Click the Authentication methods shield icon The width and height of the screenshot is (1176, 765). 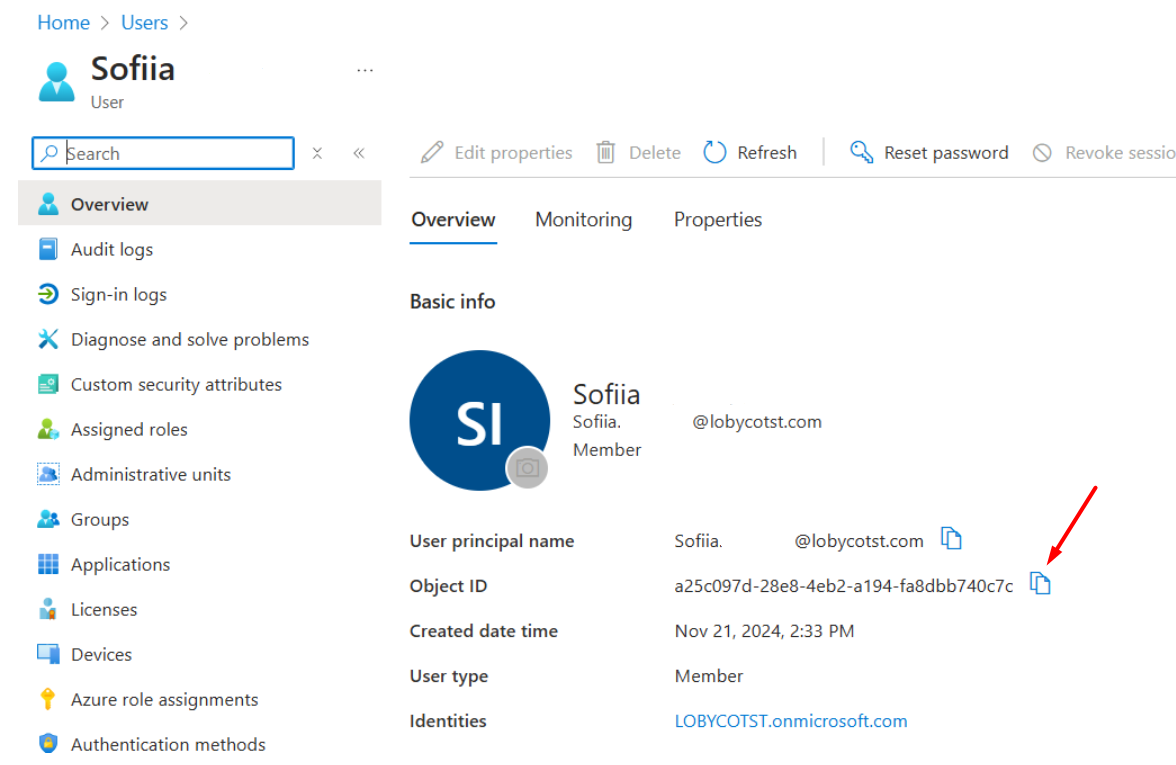[48, 743]
